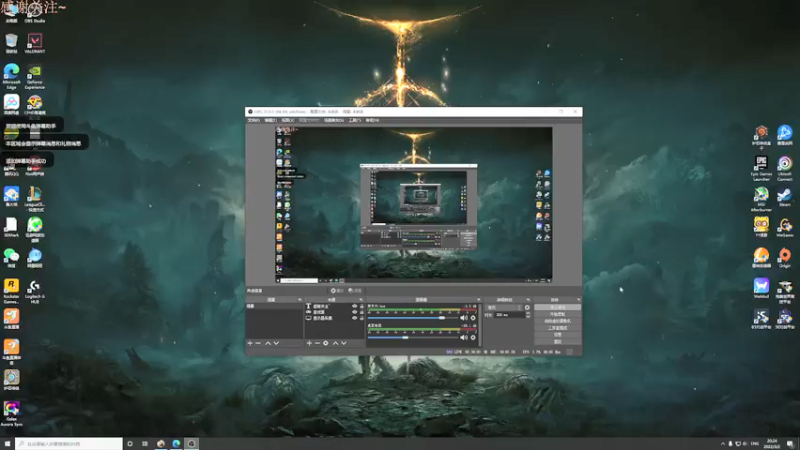The height and width of the screenshot is (450, 800).
Task: Click the transition duration input field
Action: (x=509, y=315)
